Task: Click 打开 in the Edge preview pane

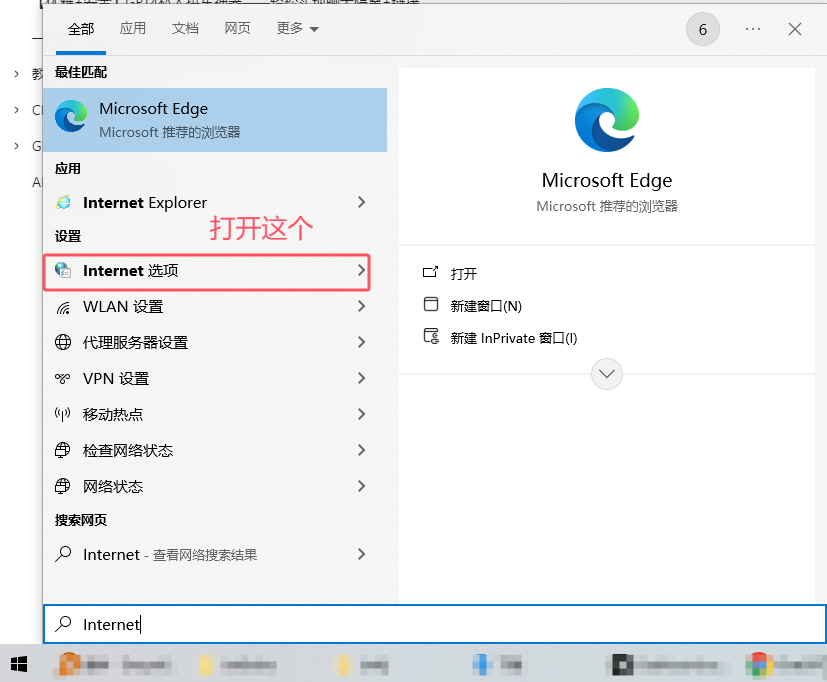Action: (x=464, y=274)
